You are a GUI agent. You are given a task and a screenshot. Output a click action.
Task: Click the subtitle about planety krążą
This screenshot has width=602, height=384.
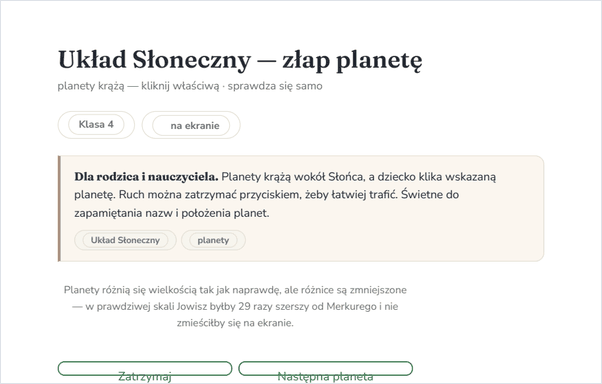coord(190,86)
